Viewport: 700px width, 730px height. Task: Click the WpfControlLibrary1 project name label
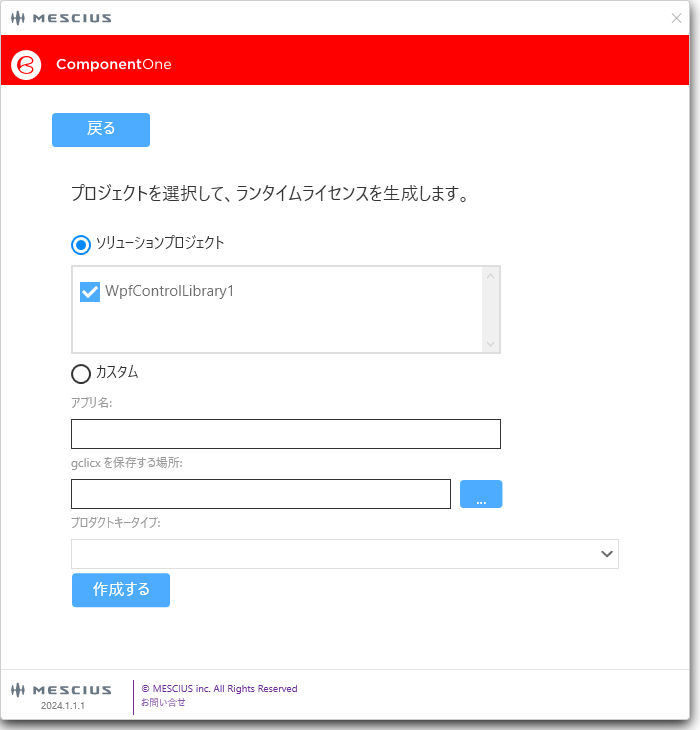[x=169, y=292]
